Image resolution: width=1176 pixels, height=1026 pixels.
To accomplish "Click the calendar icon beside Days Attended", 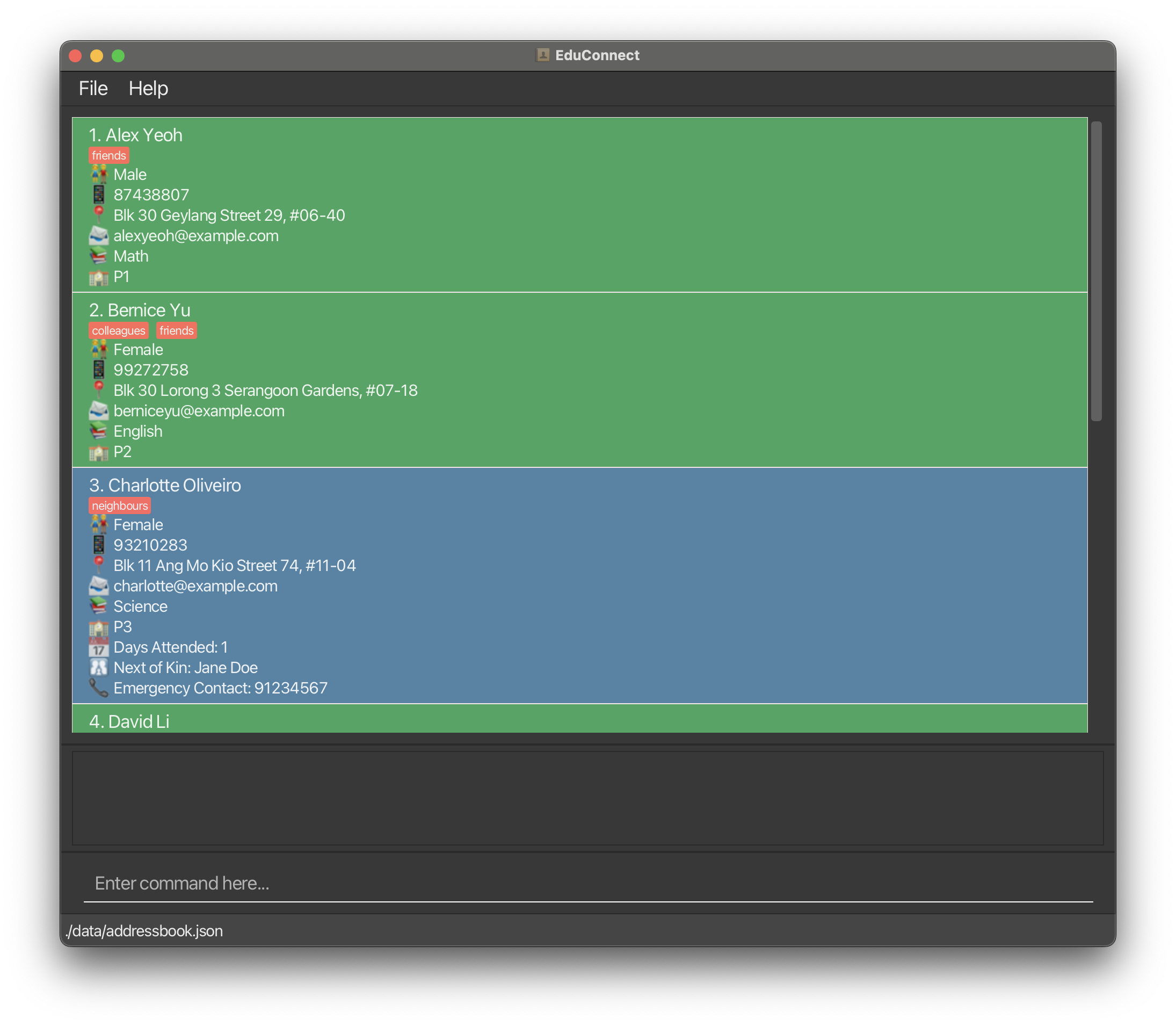I will 98,647.
